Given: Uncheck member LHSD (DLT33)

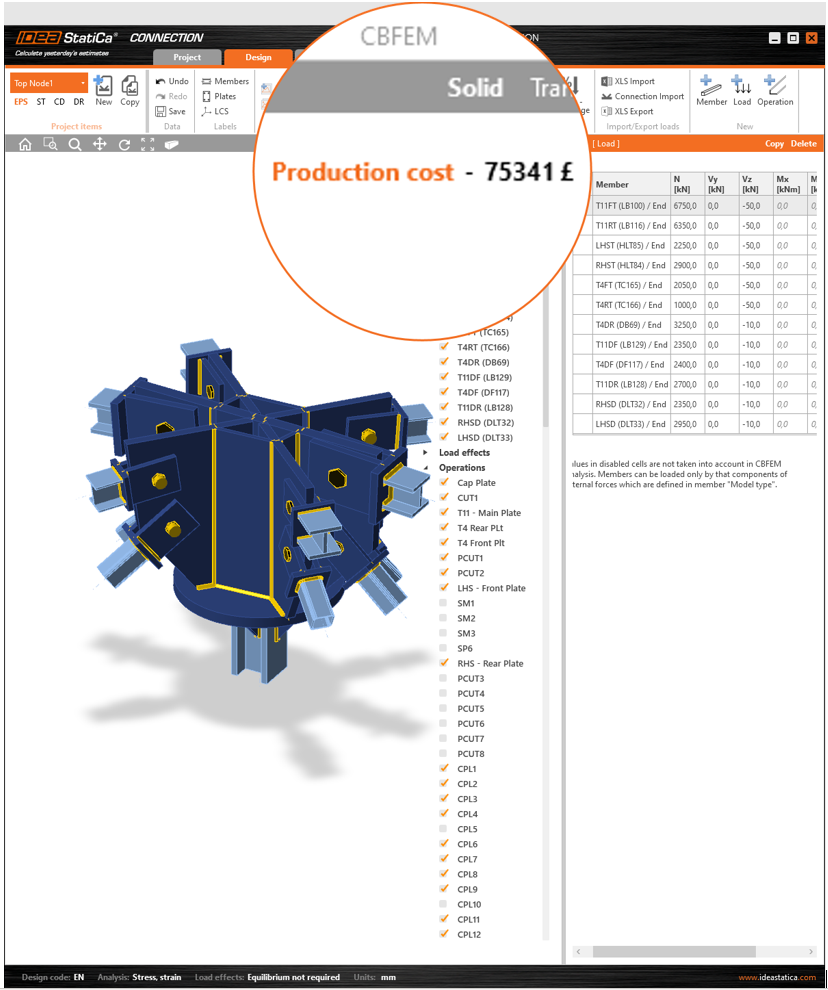Looking at the screenshot, I should [444, 438].
